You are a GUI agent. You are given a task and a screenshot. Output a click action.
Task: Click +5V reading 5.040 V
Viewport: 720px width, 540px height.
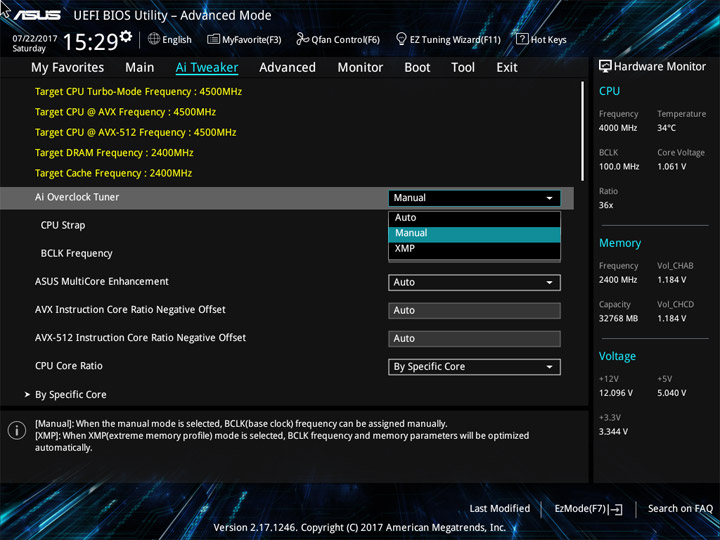click(x=671, y=393)
